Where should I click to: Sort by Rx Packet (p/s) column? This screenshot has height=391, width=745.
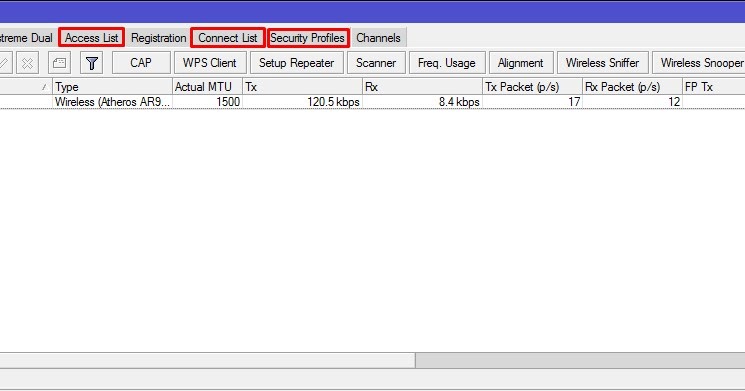click(632, 86)
